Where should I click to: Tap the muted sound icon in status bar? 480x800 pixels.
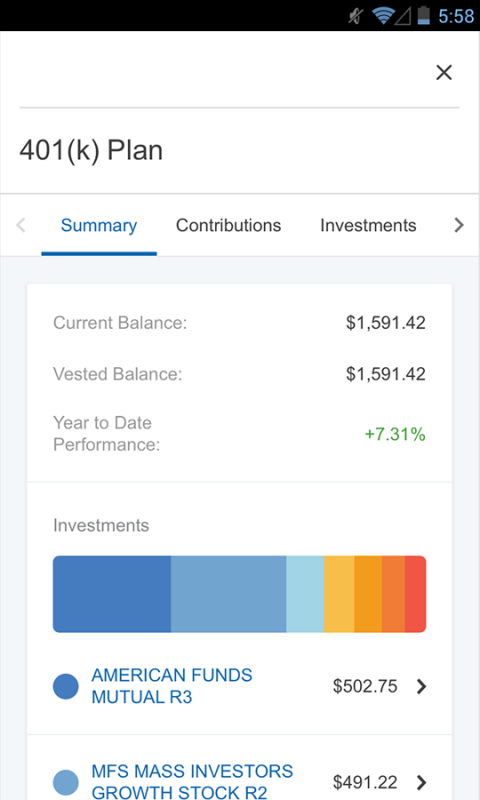tap(356, 16)
